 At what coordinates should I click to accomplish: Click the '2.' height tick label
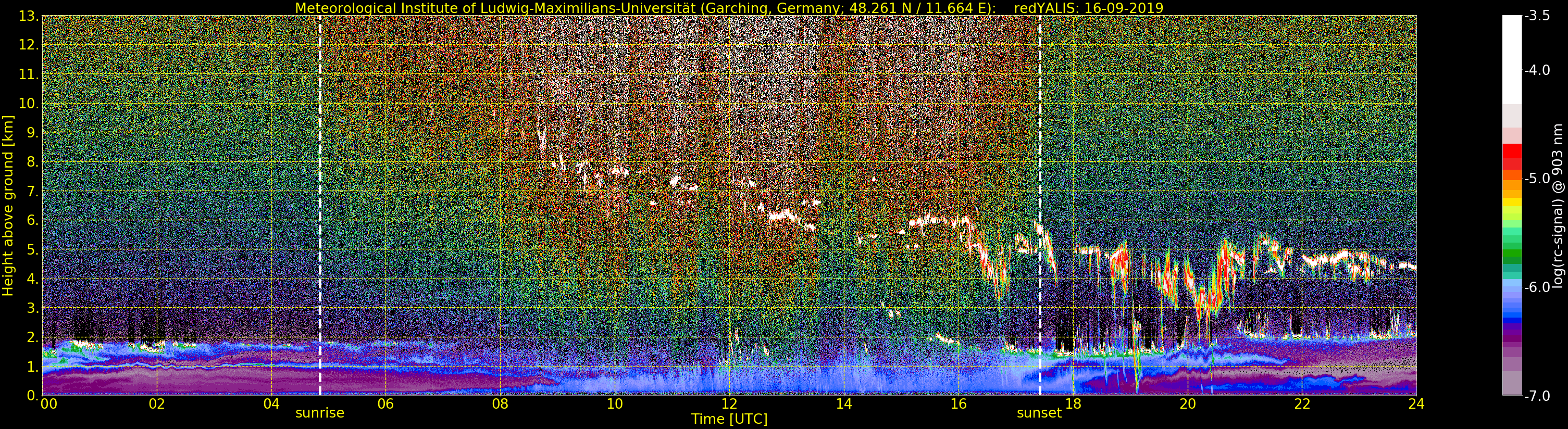tap(33, 337)
